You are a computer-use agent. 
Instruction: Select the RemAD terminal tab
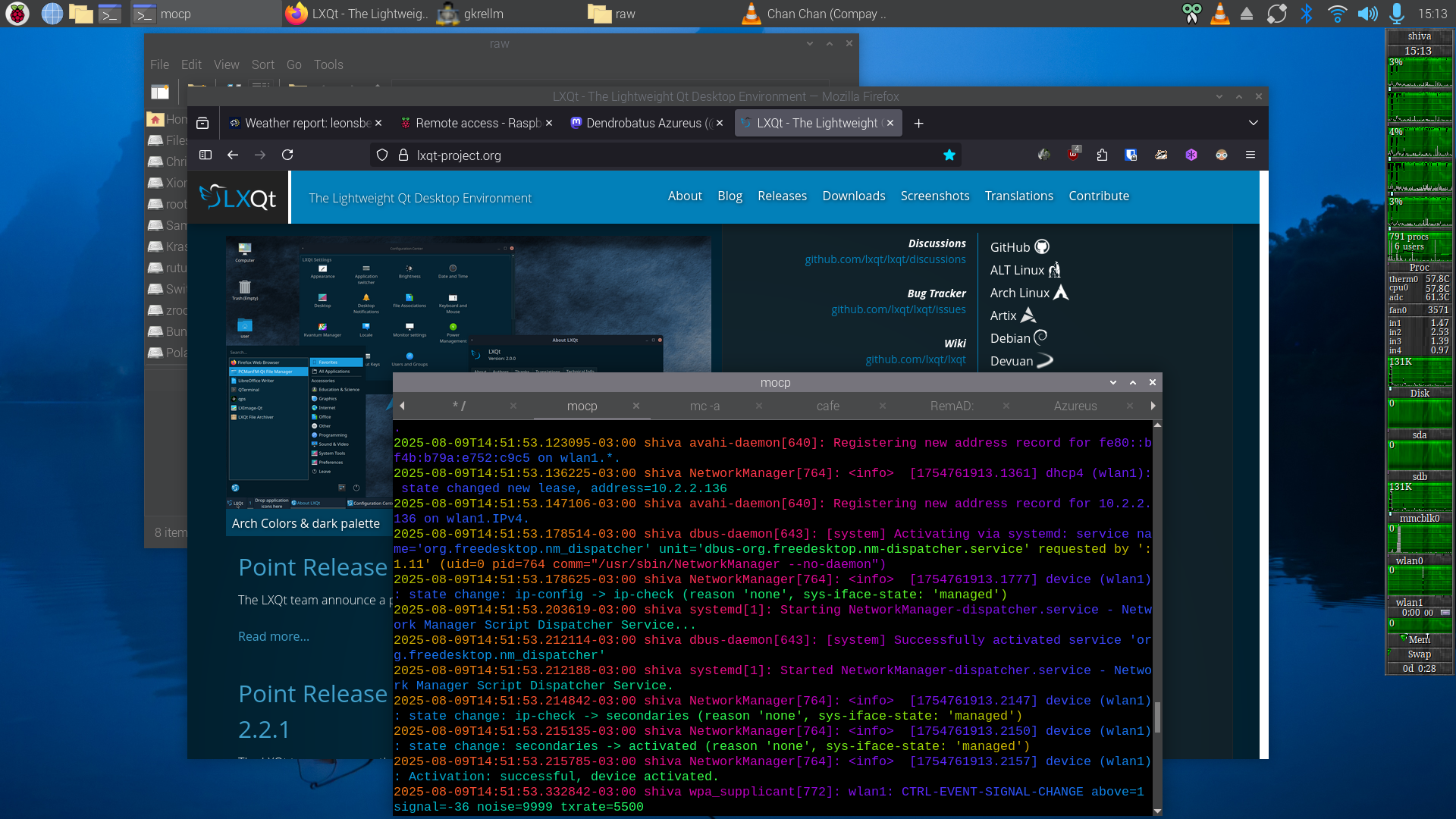point(952,406)
